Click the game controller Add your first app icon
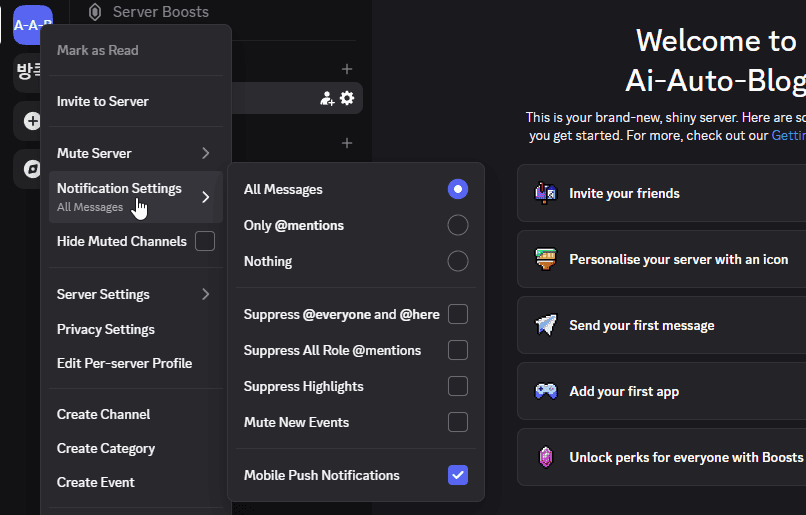The image size is (806, 515). [545, 391]
